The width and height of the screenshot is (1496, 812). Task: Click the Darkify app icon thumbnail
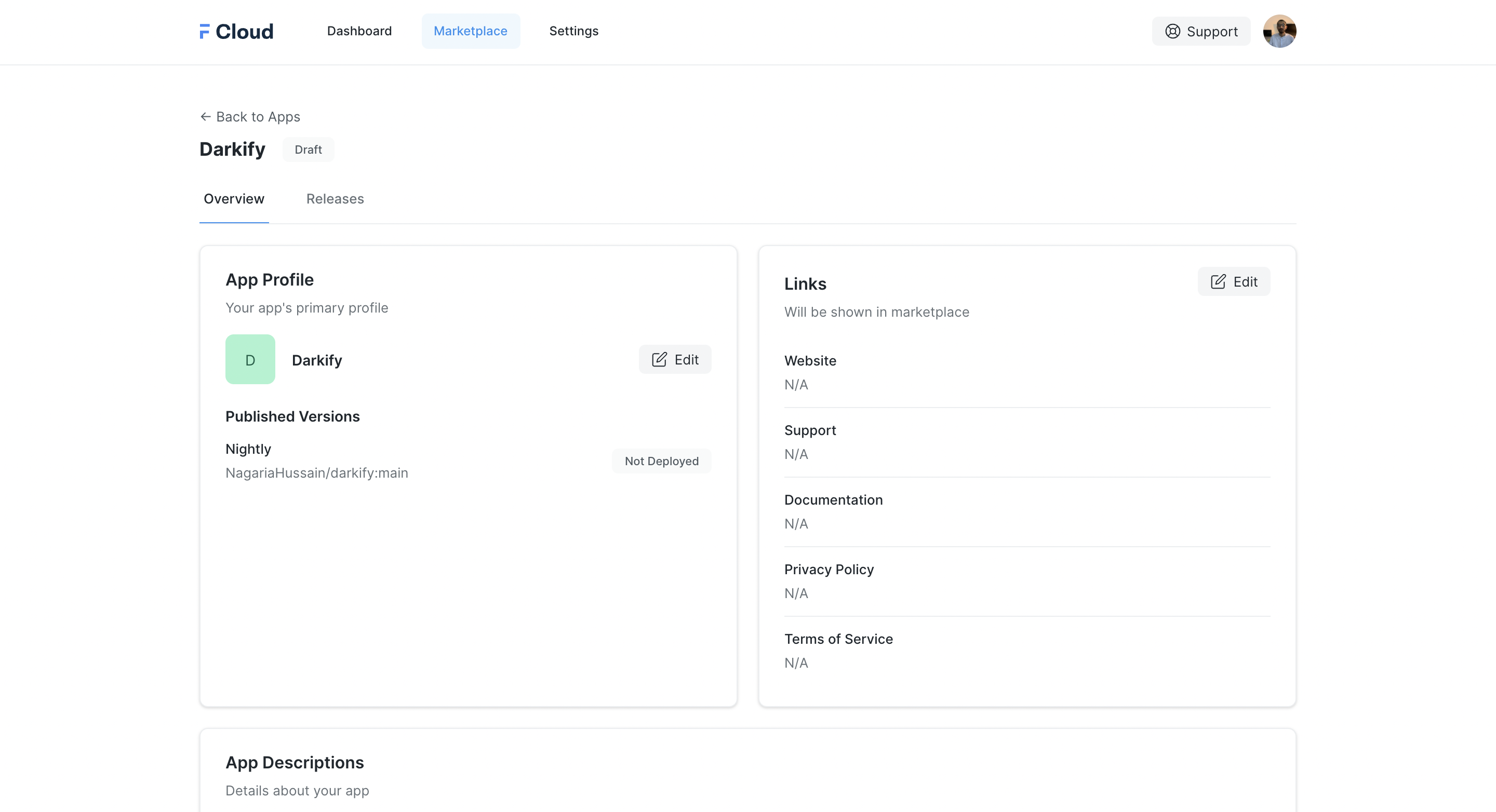tap(249, 359)
